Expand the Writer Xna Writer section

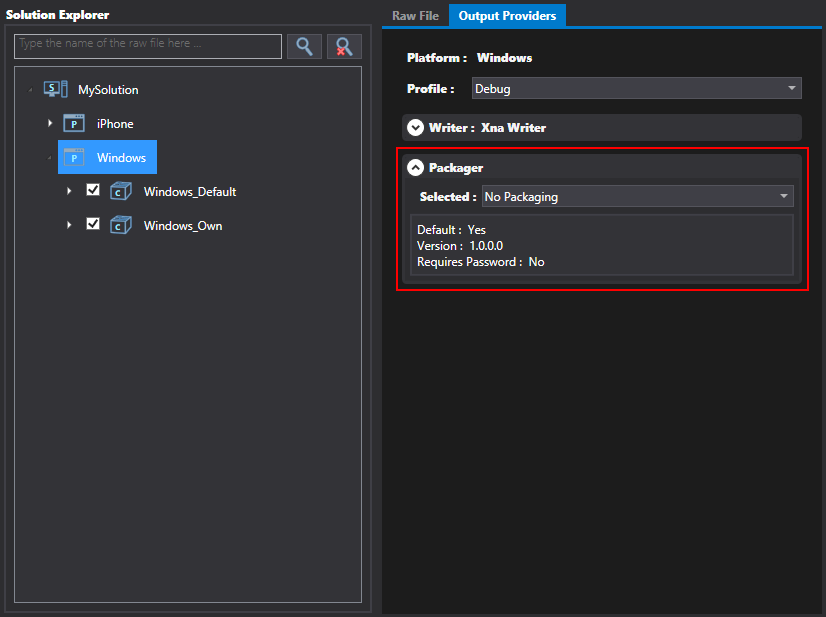click(415, 128)
